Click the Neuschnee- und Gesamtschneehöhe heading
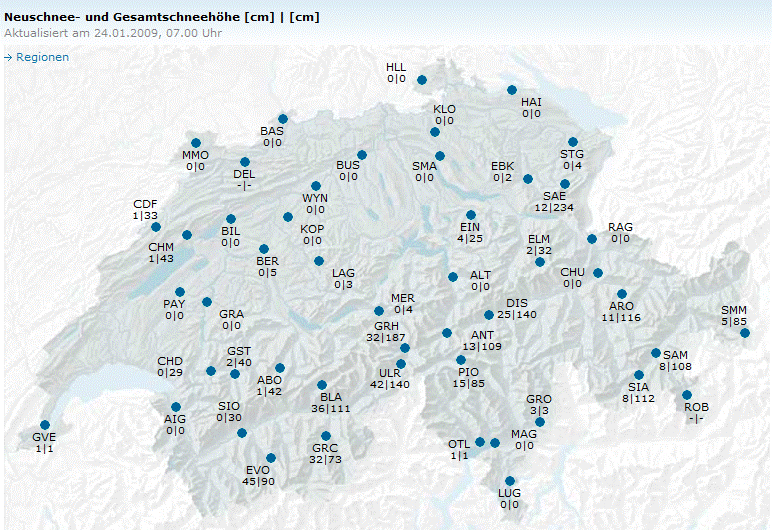This screenshot has width=772, height=530. [x=161, y=17]
